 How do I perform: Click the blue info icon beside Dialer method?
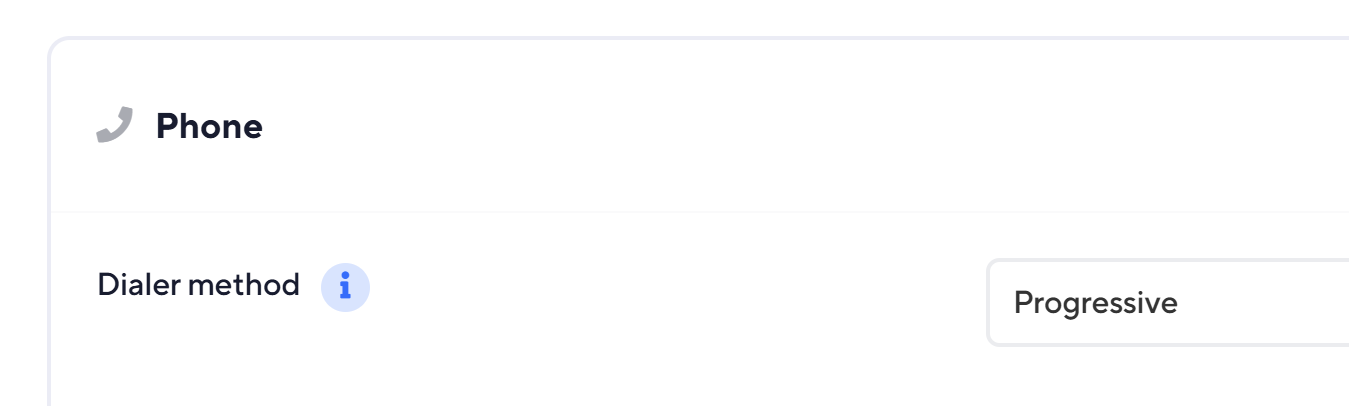click(x=345, y=287)
